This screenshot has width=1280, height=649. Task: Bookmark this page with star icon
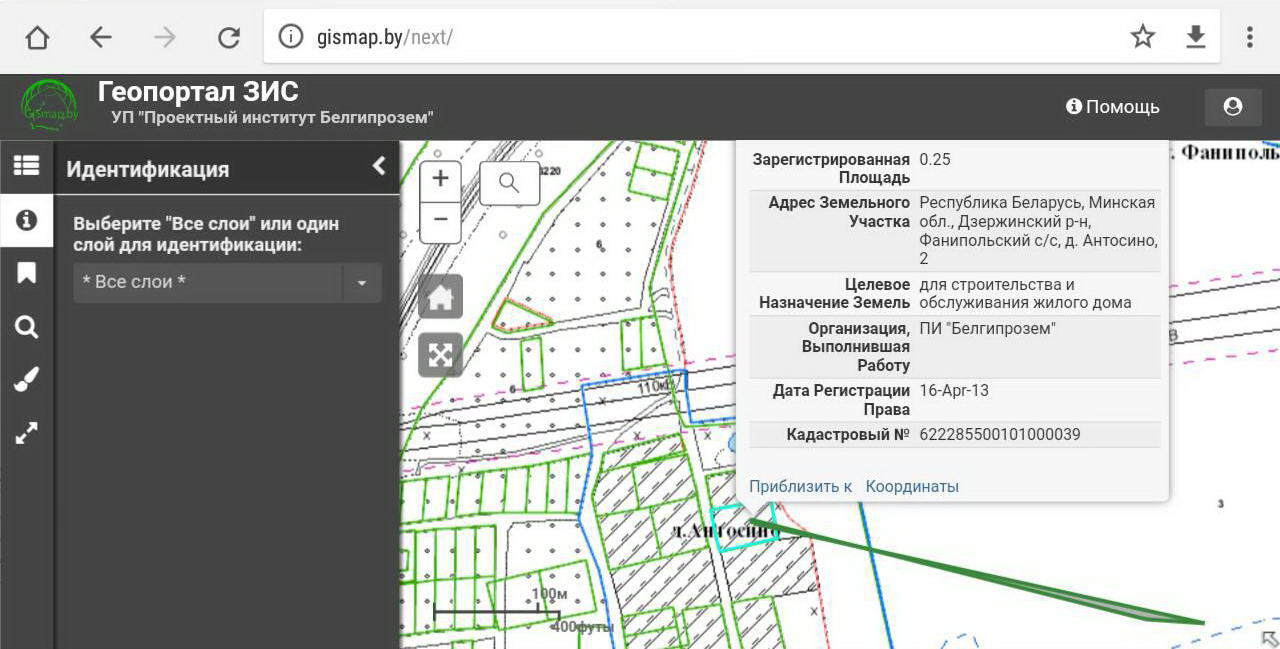1142,38
